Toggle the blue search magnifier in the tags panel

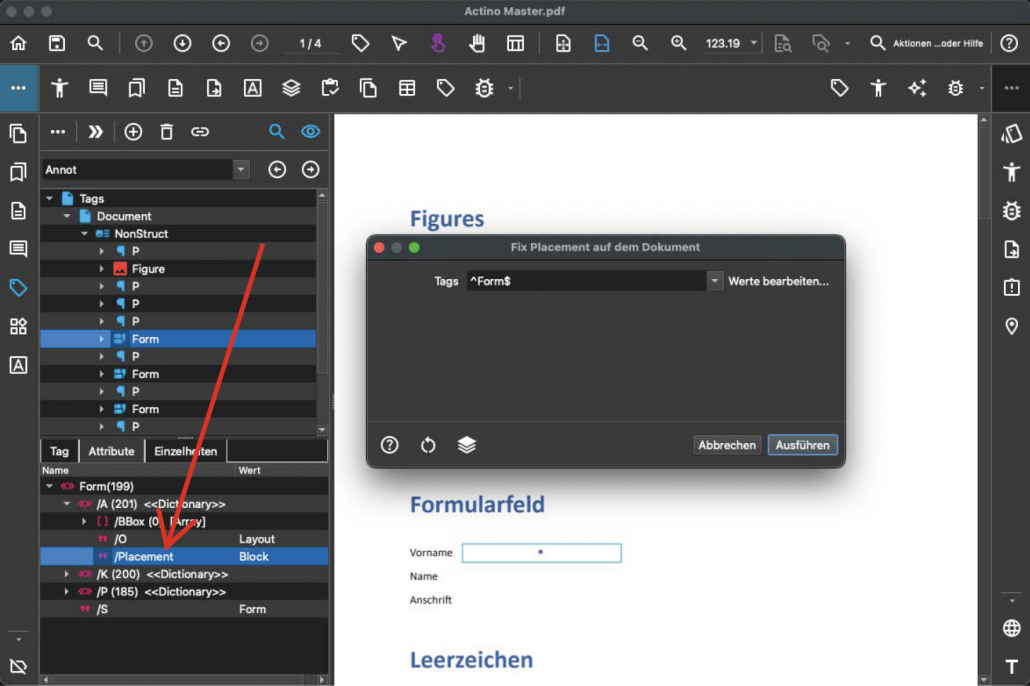pyautogui.click(x=278, y=131)
